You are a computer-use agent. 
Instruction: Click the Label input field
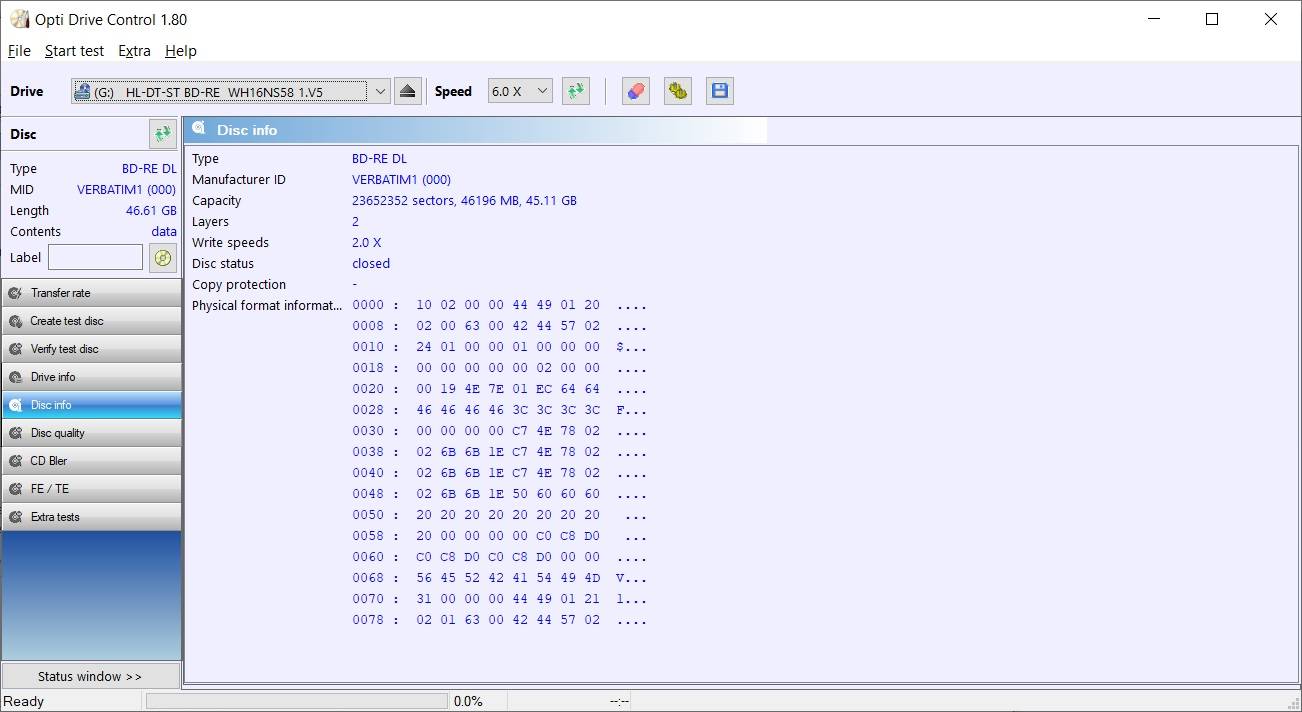point(95,258)
